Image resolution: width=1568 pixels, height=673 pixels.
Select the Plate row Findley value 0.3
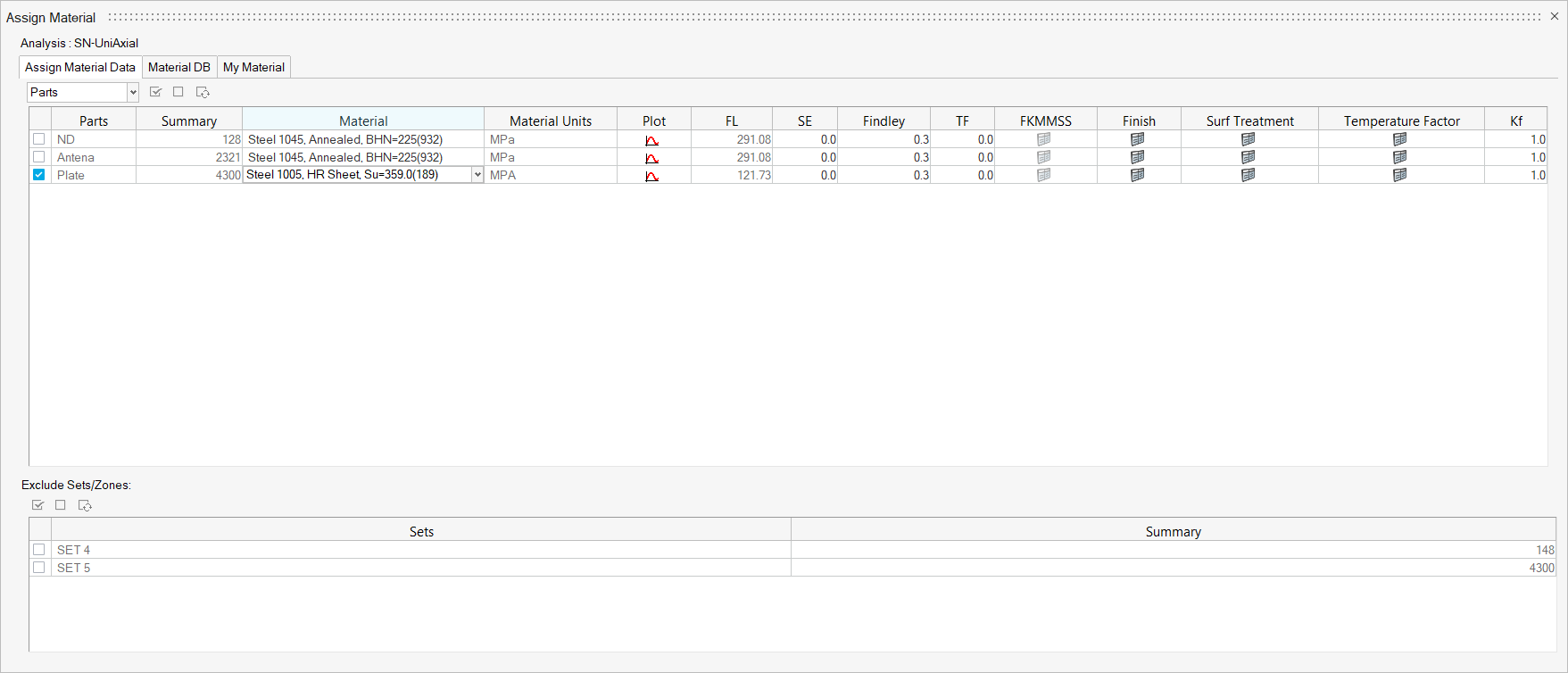tap(884, 175)
